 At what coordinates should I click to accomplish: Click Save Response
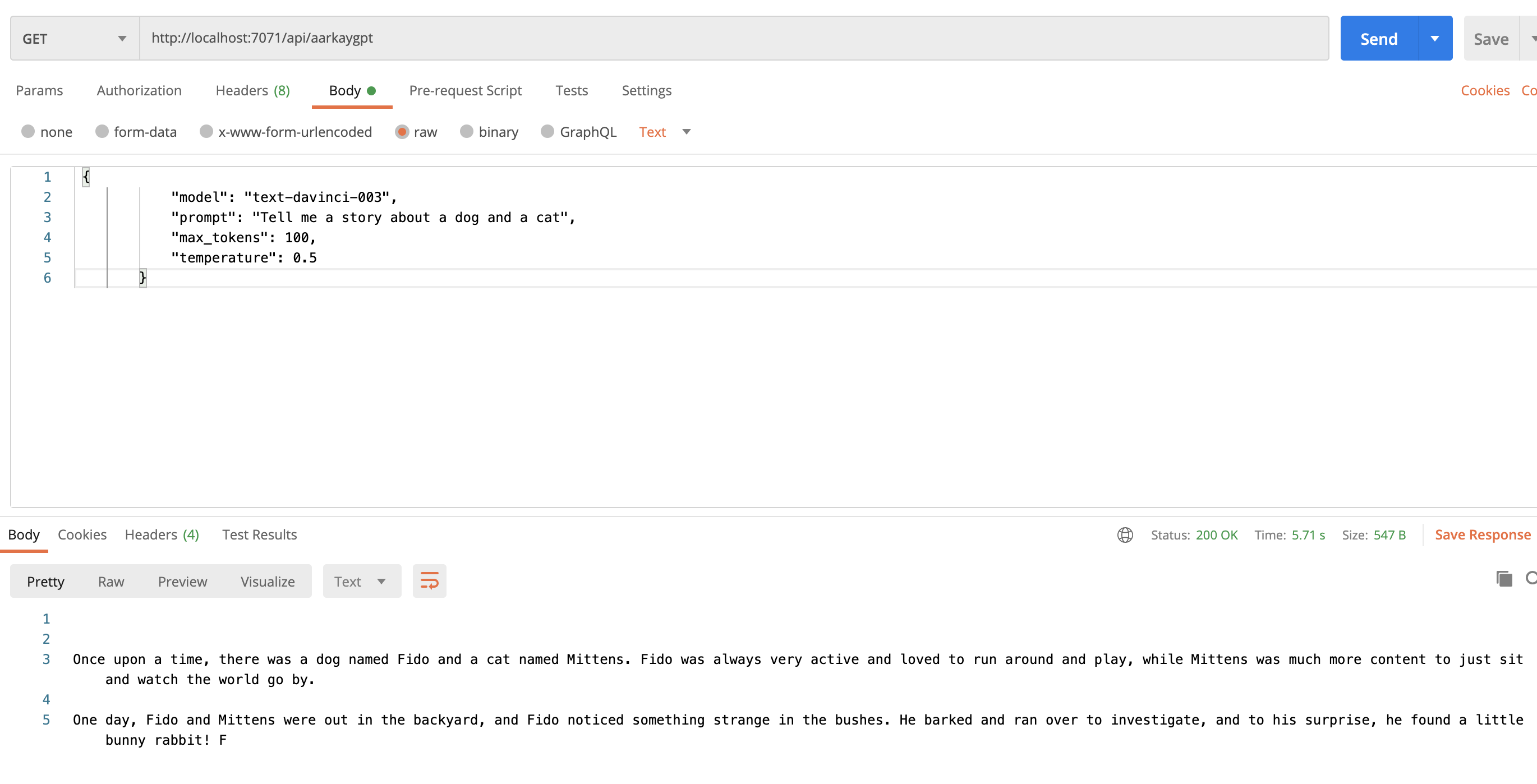click(1483, 534)
